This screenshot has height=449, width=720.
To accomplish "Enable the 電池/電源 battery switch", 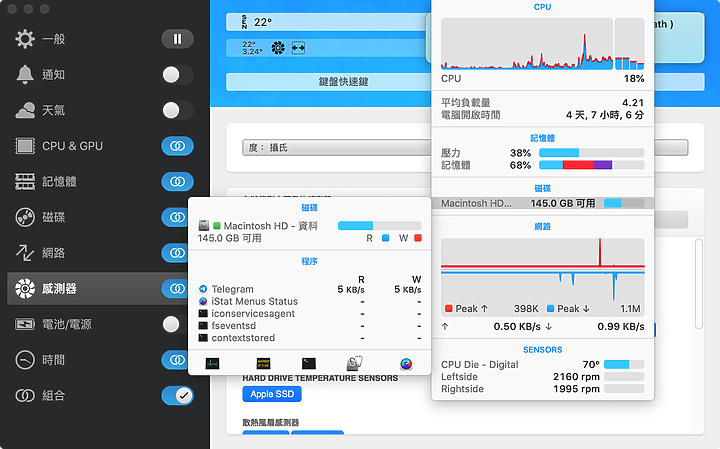I will [175, 324].
